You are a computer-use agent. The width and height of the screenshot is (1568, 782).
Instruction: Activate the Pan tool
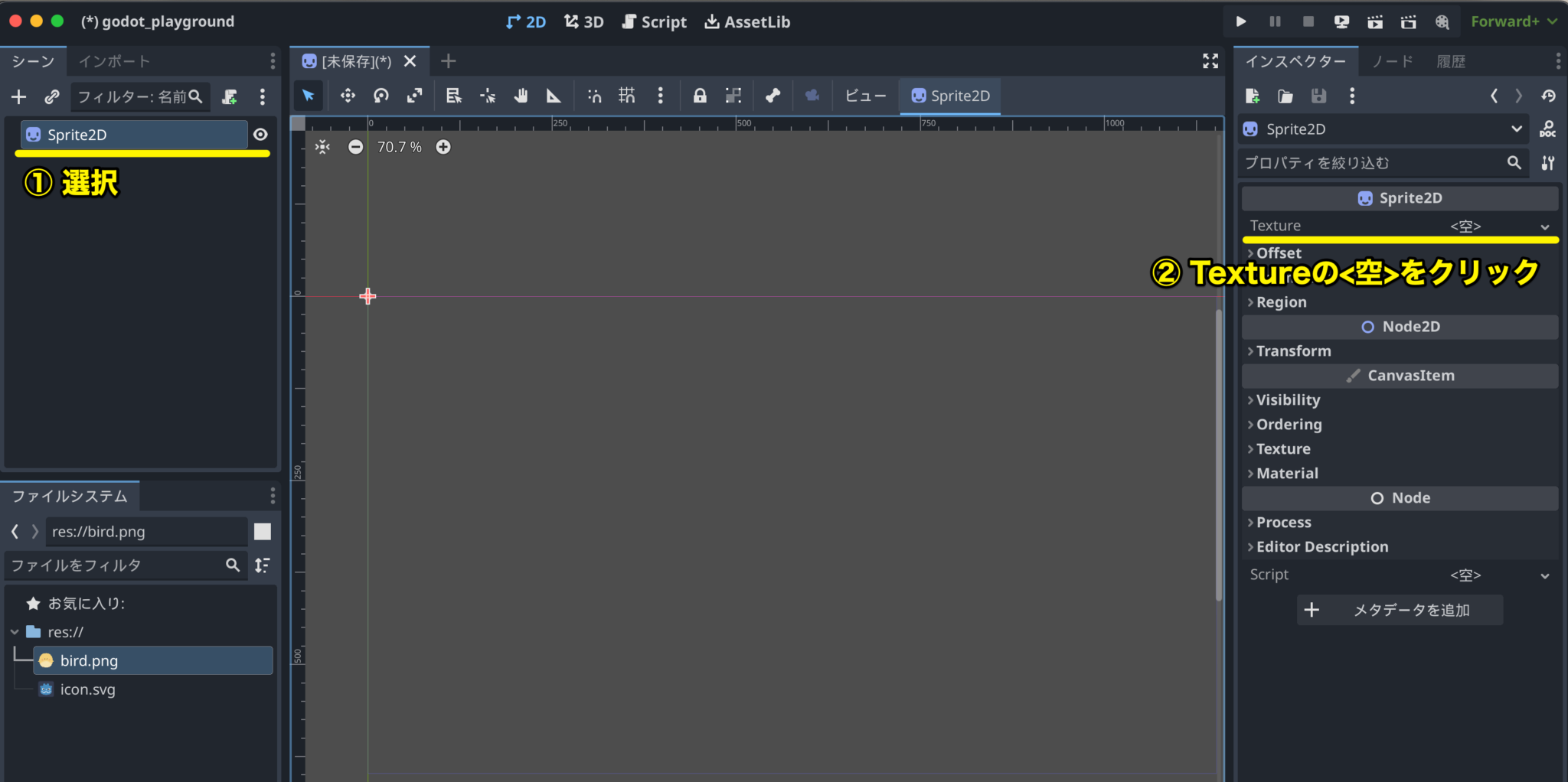(521, 96)
